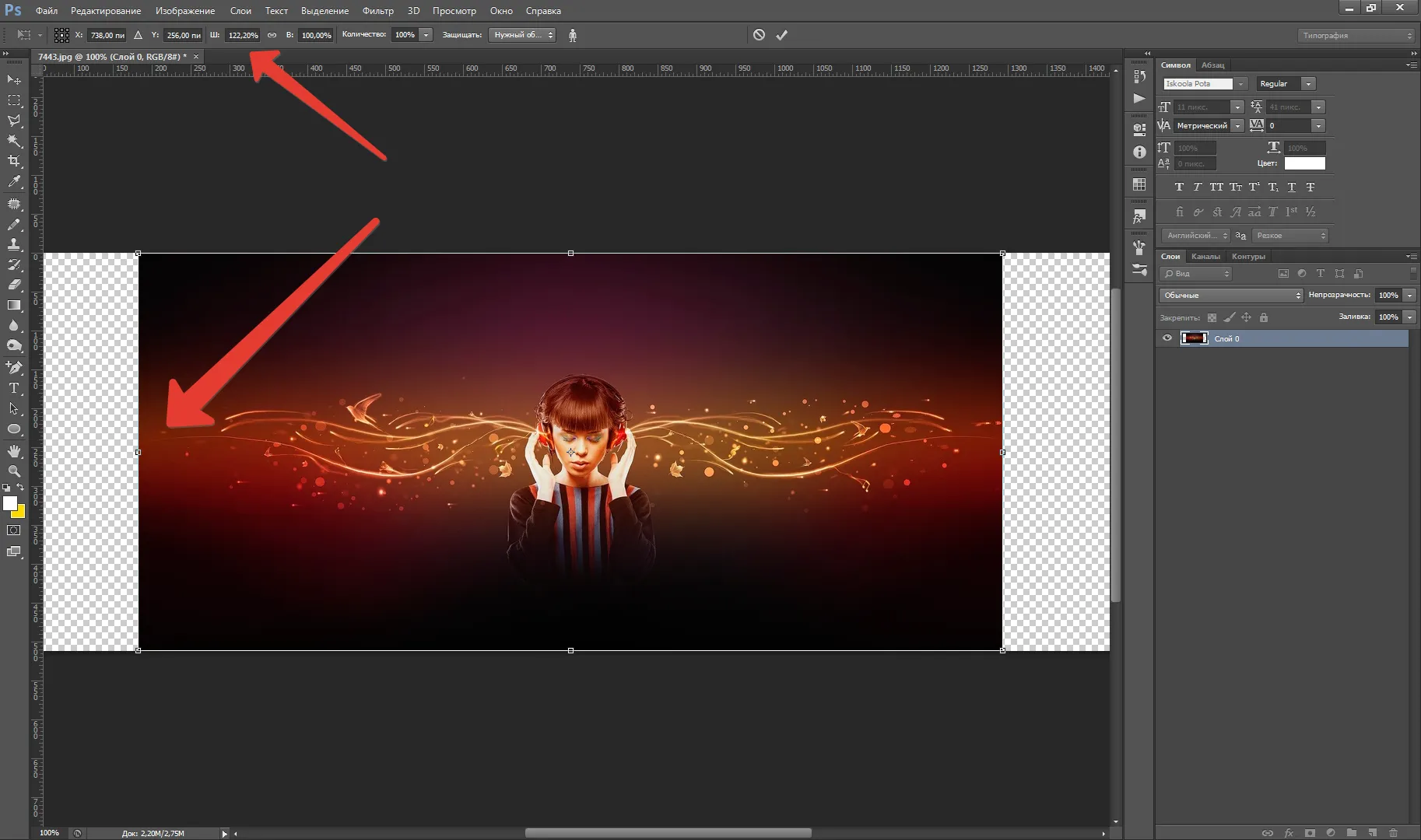The image size is (1421, 840).
Task: Click the text Цвет white color swatch
Action: (x=1304, y=163)
